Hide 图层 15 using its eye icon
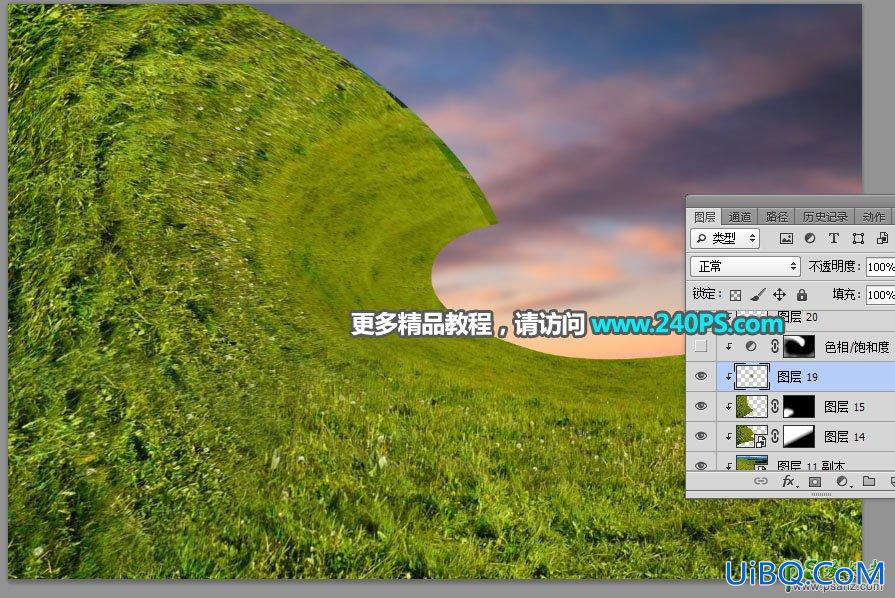 pos(701,406)
